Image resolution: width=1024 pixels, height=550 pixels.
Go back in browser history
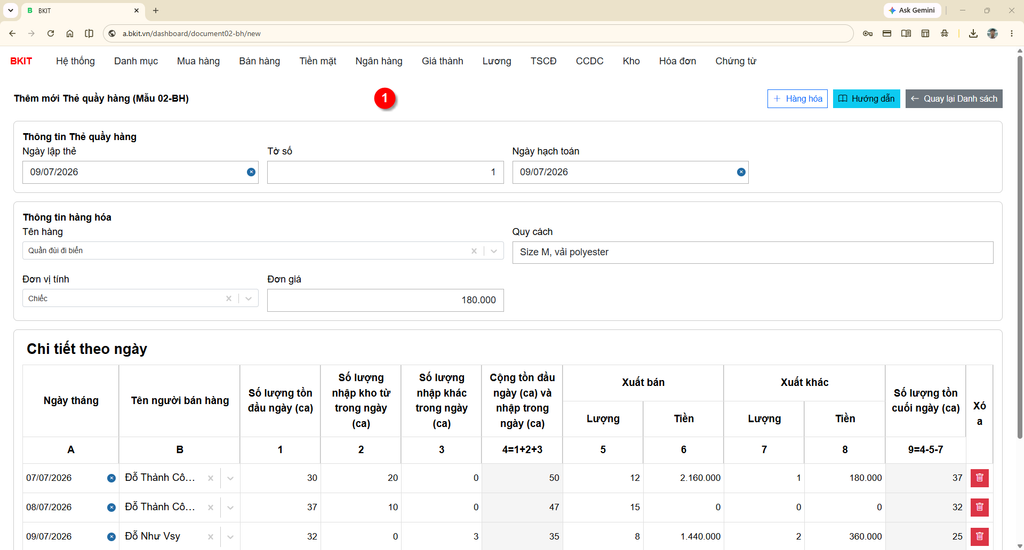tap(12, 33)
